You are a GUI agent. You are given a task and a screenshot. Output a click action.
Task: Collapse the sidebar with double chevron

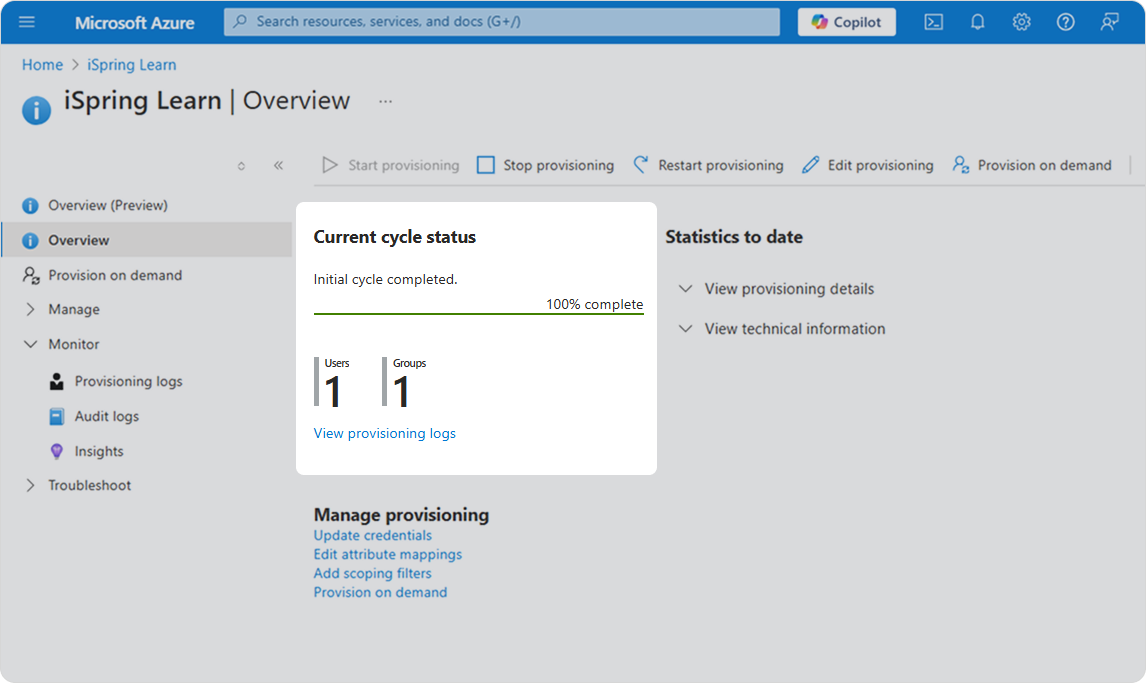click(278, 165)
